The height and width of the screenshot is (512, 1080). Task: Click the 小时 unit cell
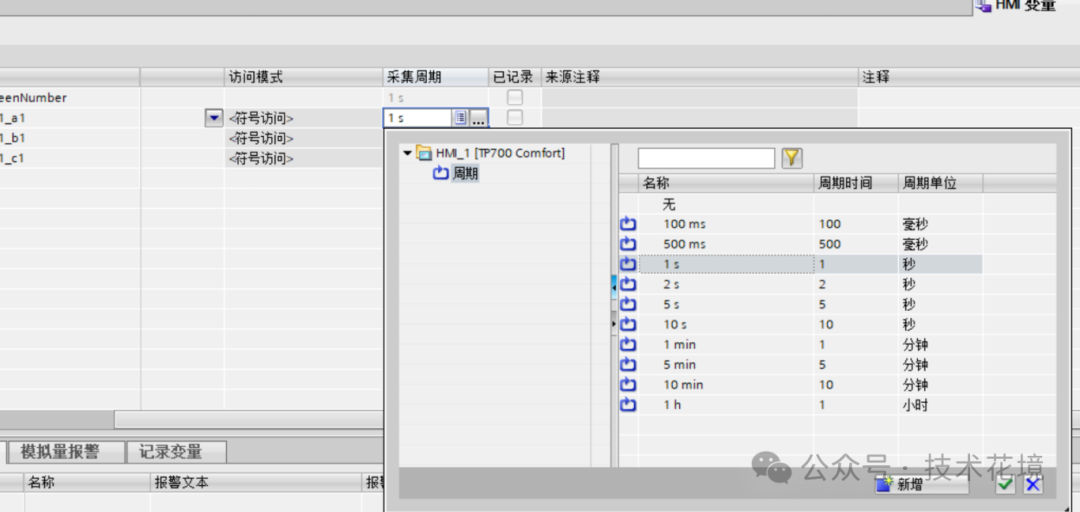click(x=915, y=405)
